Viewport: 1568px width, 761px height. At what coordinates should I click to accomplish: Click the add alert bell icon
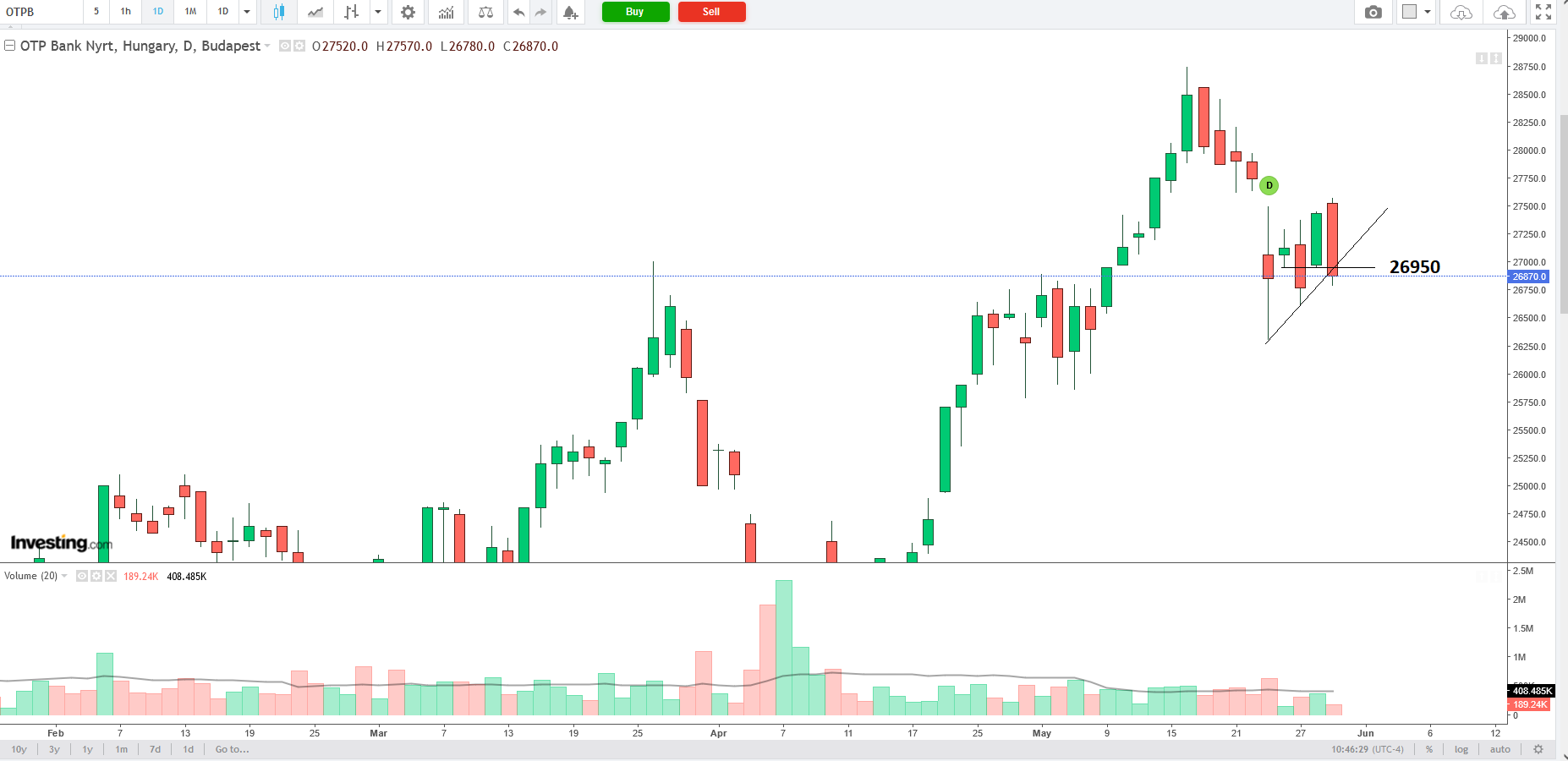point(570,12)
